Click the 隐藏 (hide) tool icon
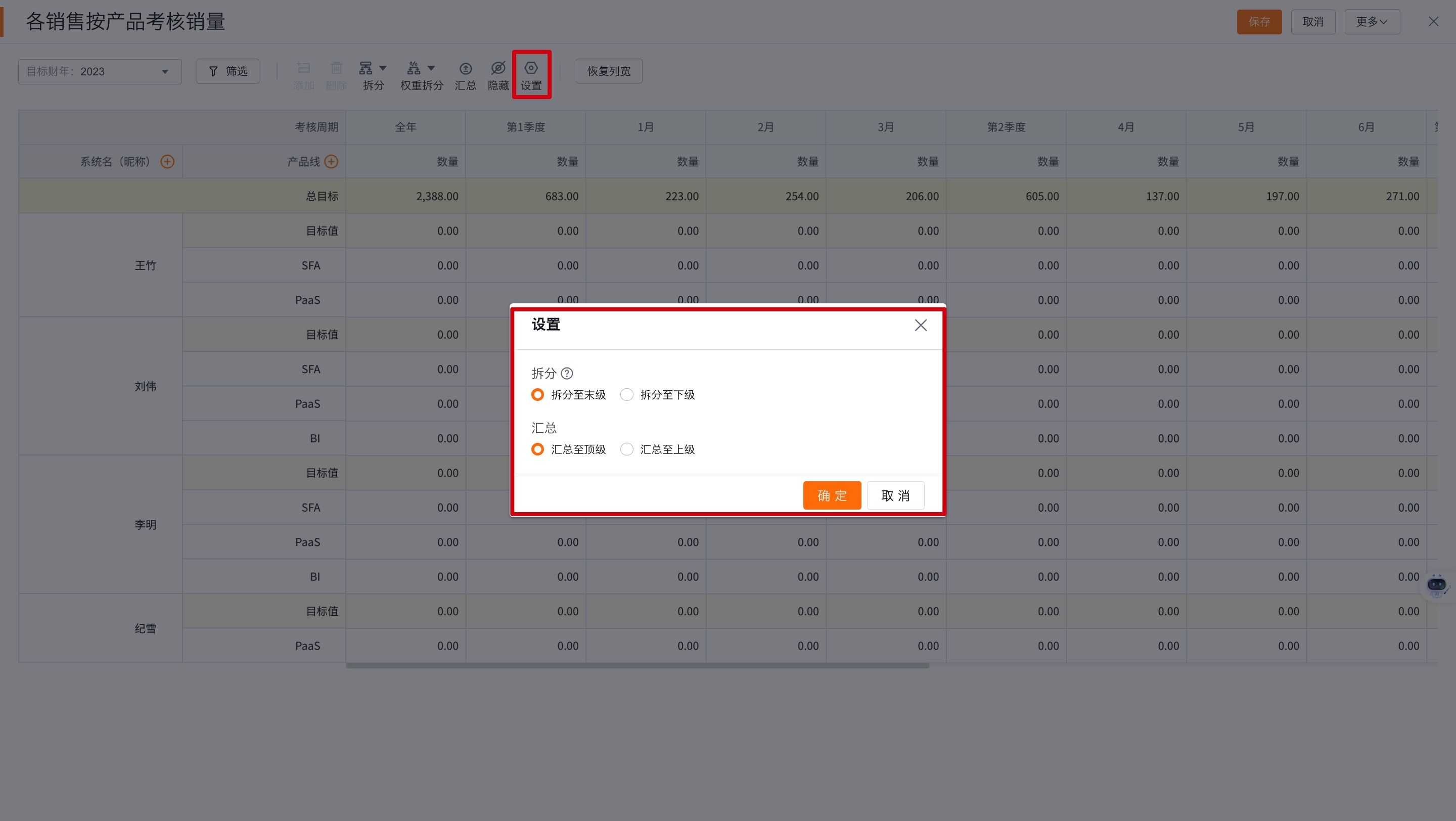1456x821 pixels. point(497,75)
